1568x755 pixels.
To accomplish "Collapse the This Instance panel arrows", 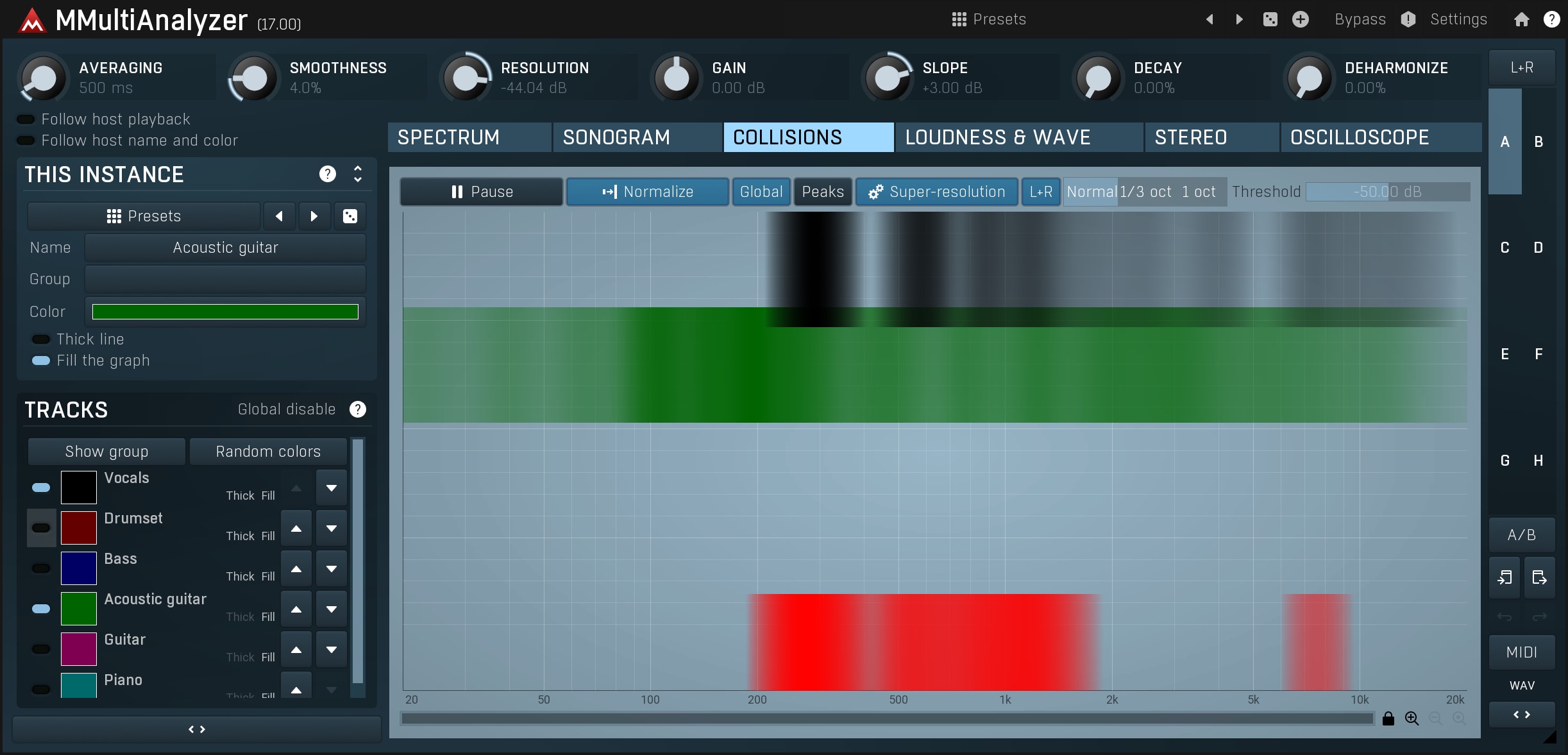I will point(358,174).
